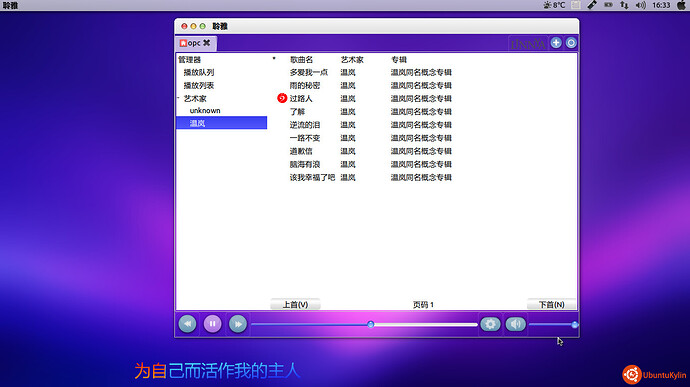Close the opc tab with its X
Image resolution: width=690 pixels, height=387 pixels.
point(206,43)
